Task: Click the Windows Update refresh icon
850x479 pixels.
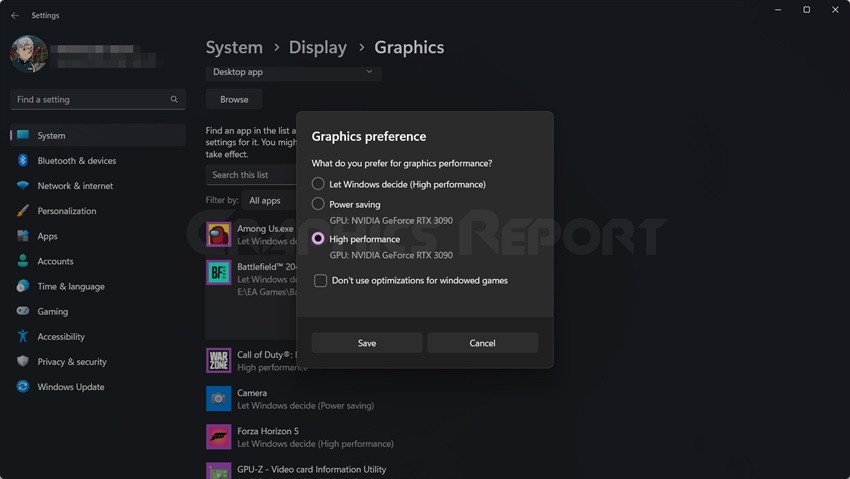Action: coord(23,386)
